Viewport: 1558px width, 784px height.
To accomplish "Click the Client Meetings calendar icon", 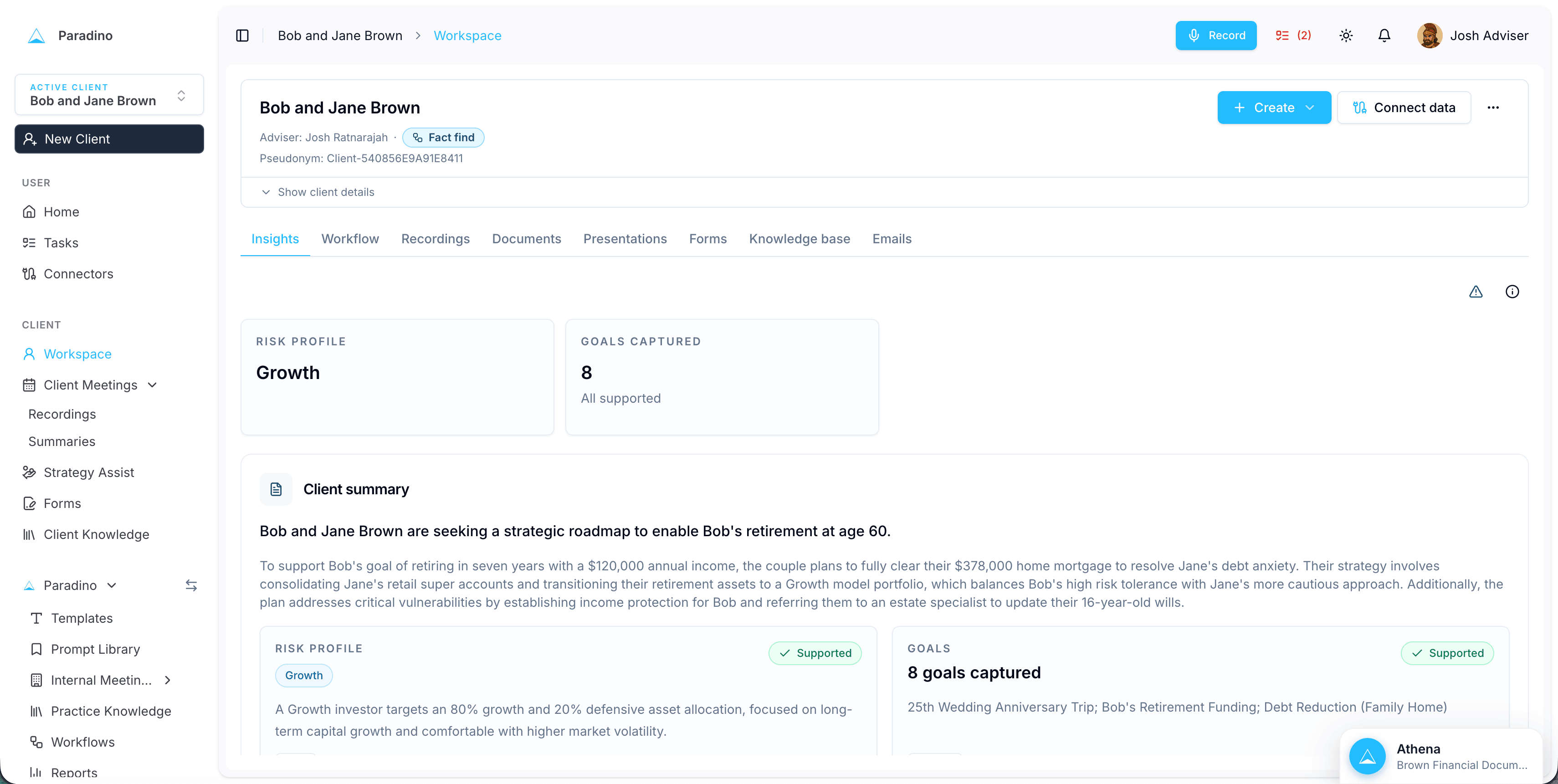I will (29, 385).
